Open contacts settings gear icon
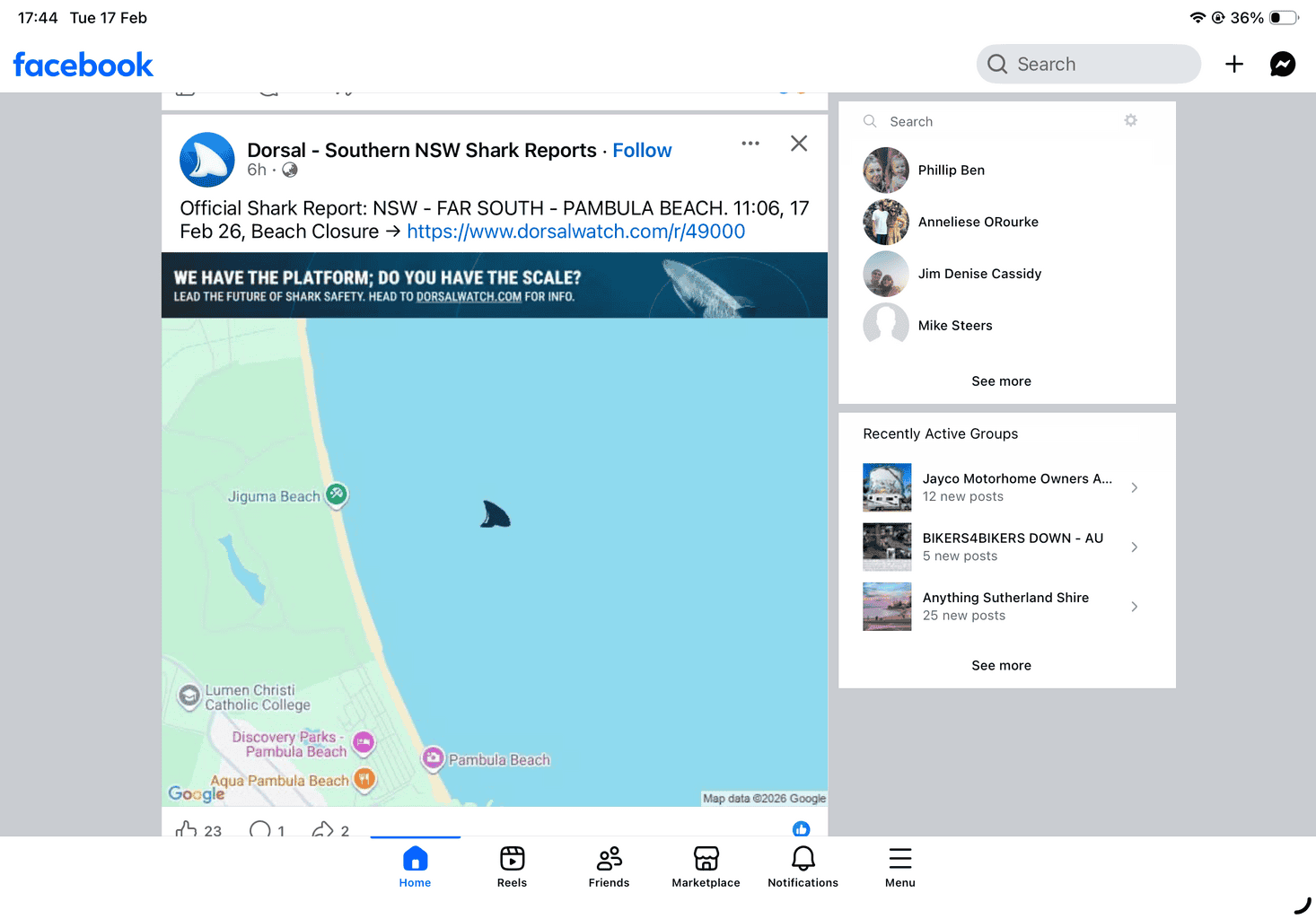This screenshot has height=919, width=1316. (x=1130, y=120)
